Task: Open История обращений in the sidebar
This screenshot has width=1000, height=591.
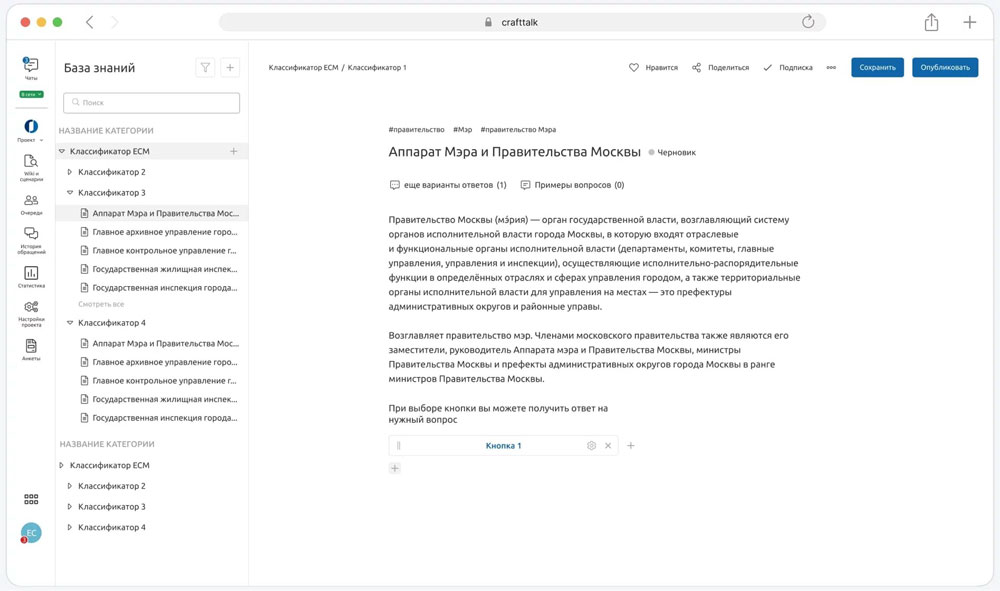Action: tap(31, 240)
